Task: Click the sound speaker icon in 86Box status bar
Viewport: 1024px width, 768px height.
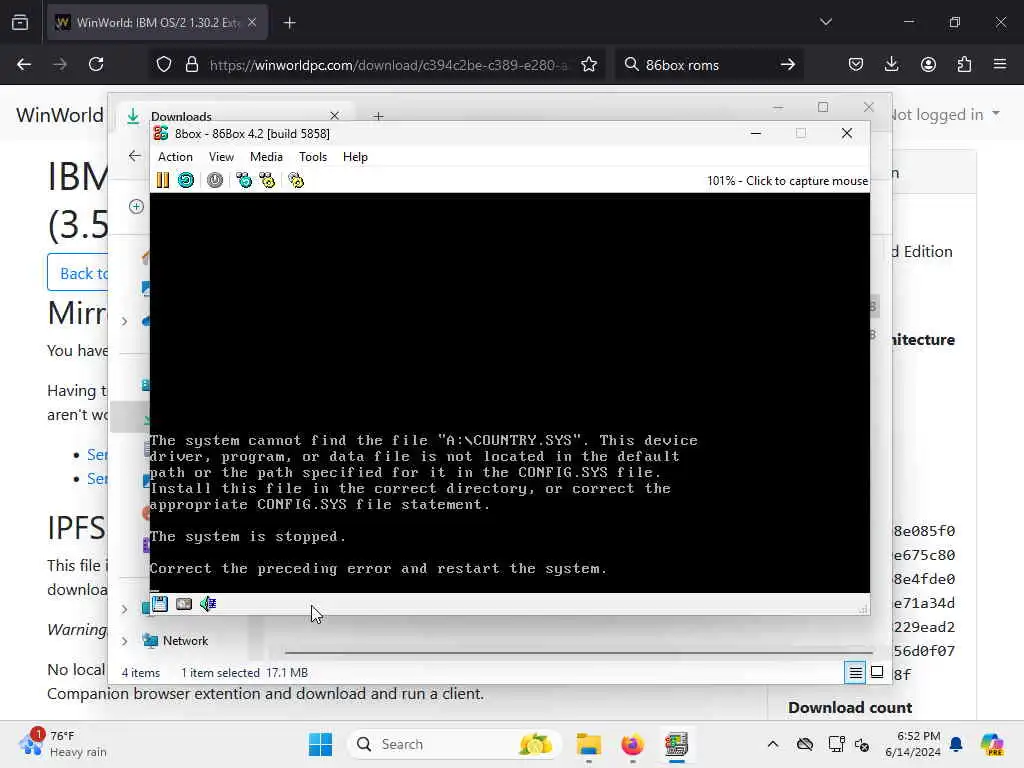Action: click(208, 603)
